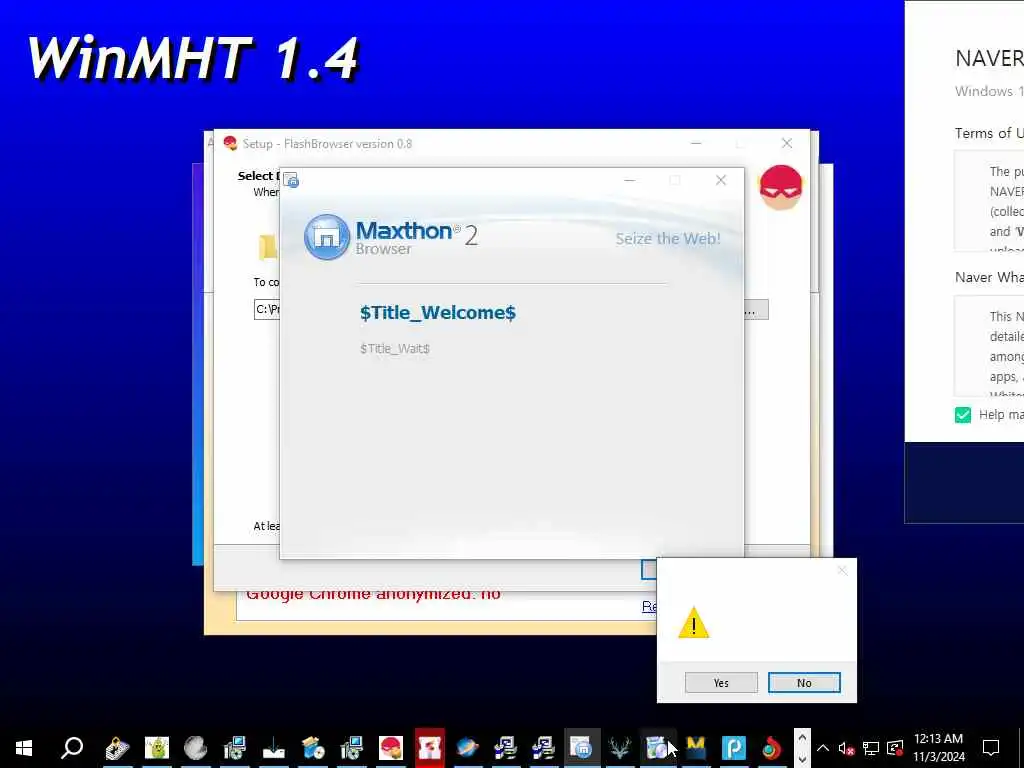1024x768 pixels.
Task: Open the green creature taskbar app
Action: [157, 747]
